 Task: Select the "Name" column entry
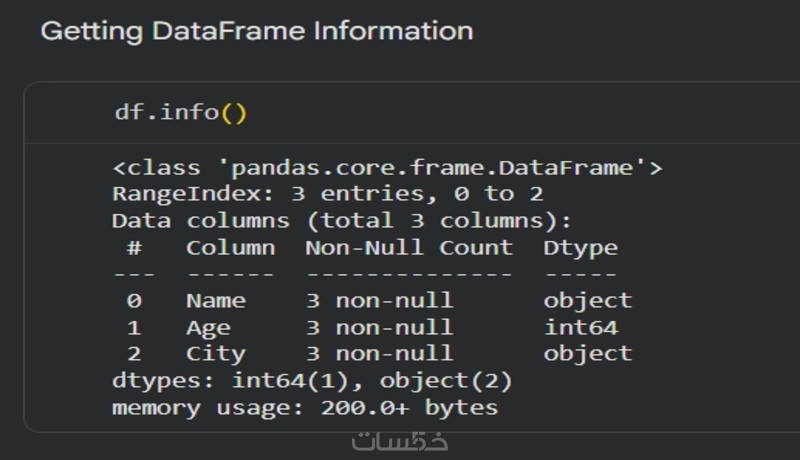(215, 300)
